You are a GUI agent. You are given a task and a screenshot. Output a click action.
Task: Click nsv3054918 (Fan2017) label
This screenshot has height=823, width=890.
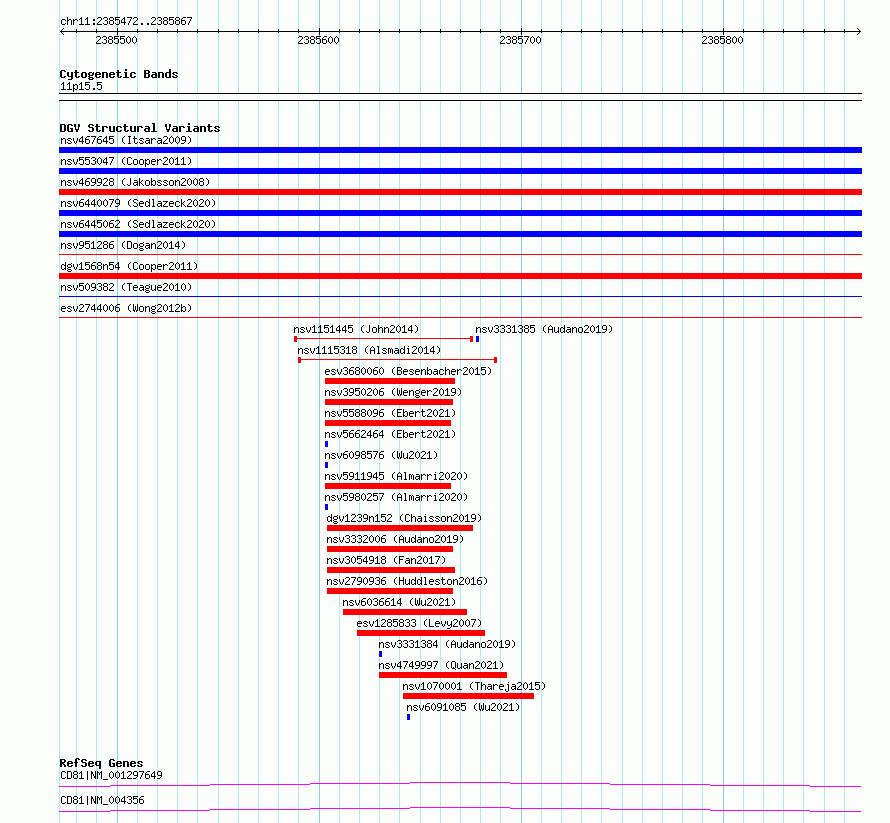pyautogui.click(x=386, y=560)
